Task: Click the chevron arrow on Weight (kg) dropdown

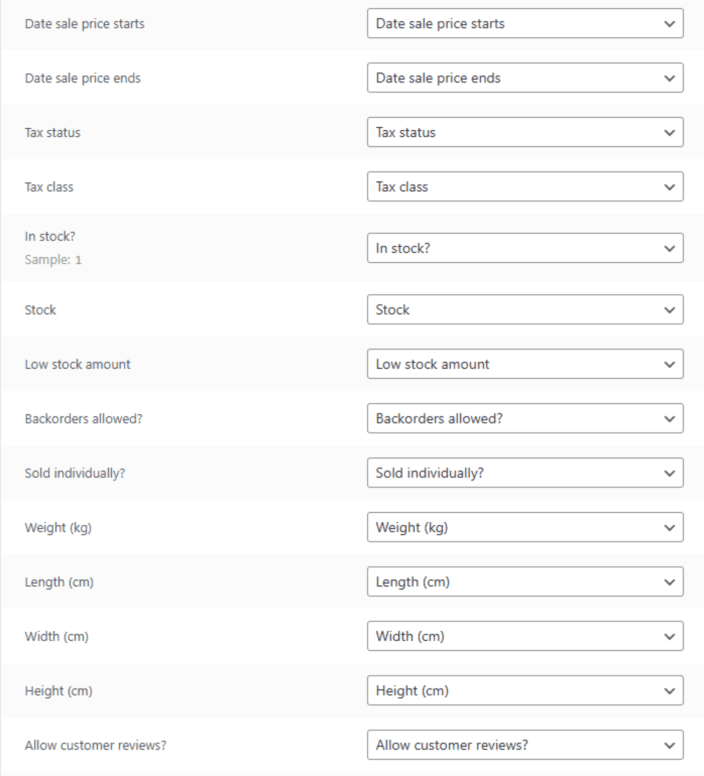Action: pyautogui.click(x=669, y=528)
